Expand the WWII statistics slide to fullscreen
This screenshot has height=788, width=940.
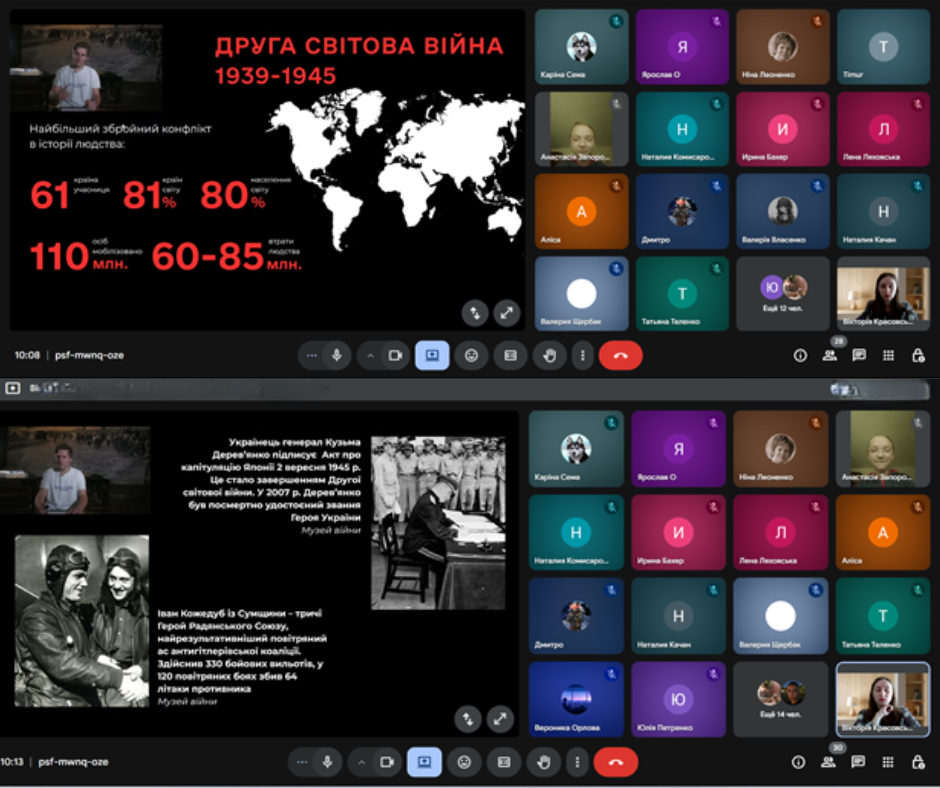click(x=507, y=313)
